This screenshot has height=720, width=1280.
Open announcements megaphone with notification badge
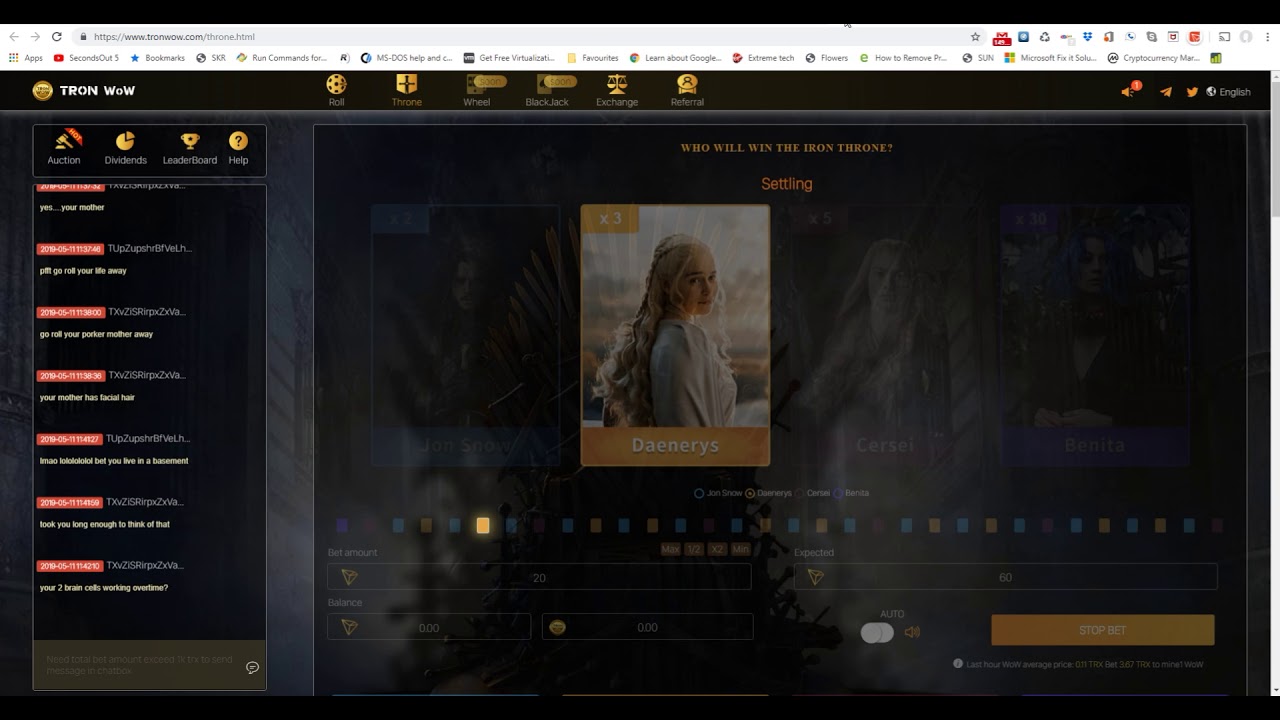(x=1130, y=90)
